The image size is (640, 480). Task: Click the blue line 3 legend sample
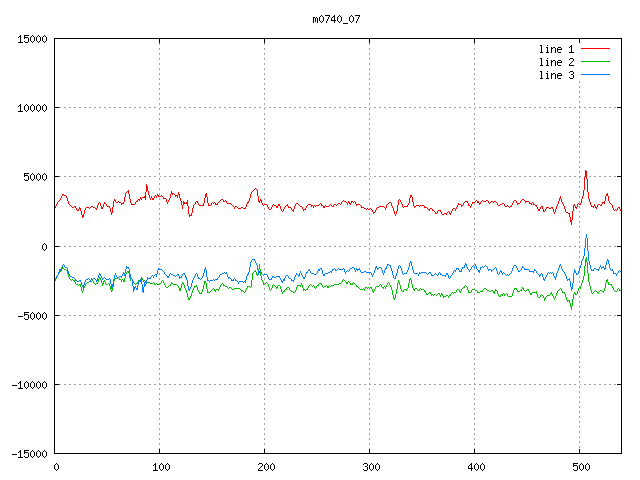pos(596,75)
